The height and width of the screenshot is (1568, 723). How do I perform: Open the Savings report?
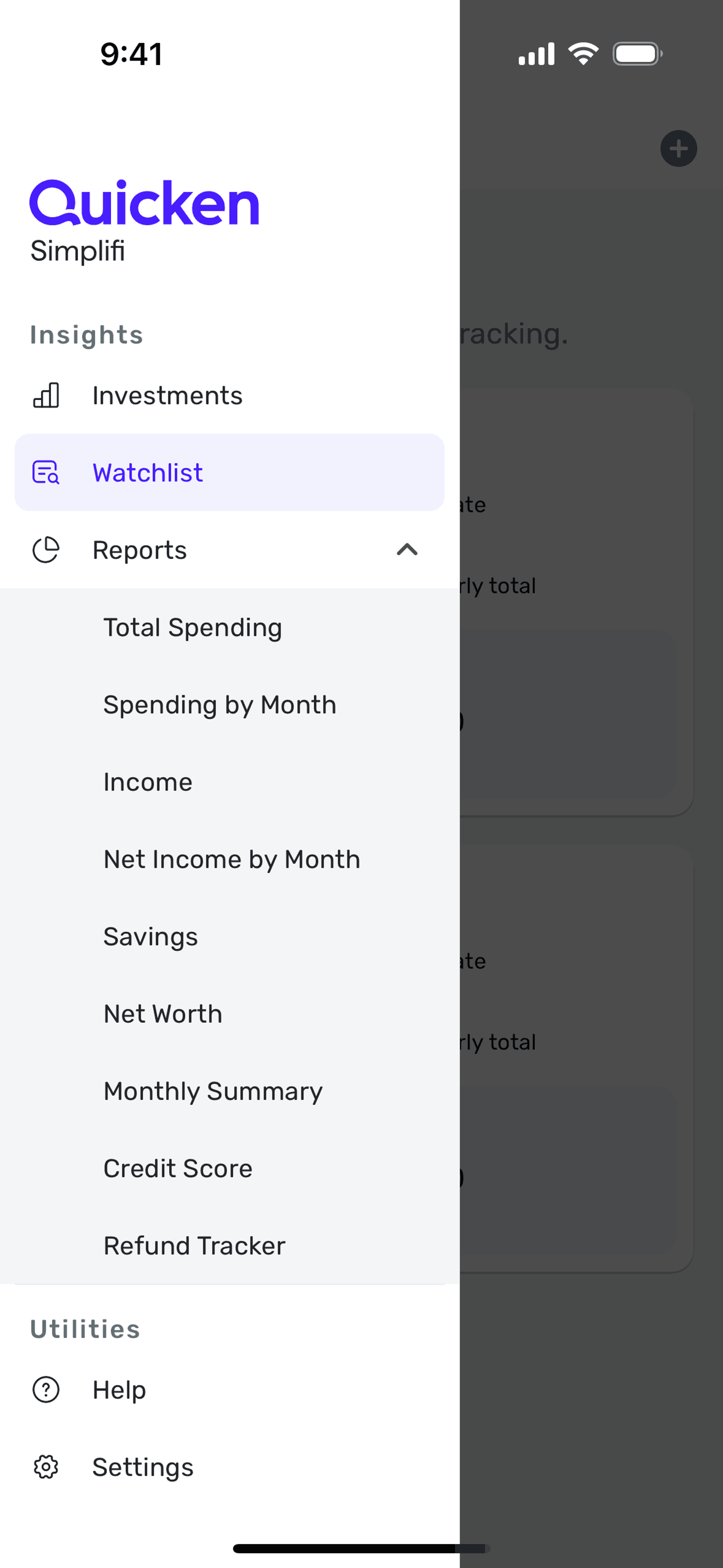click(229, 937)
